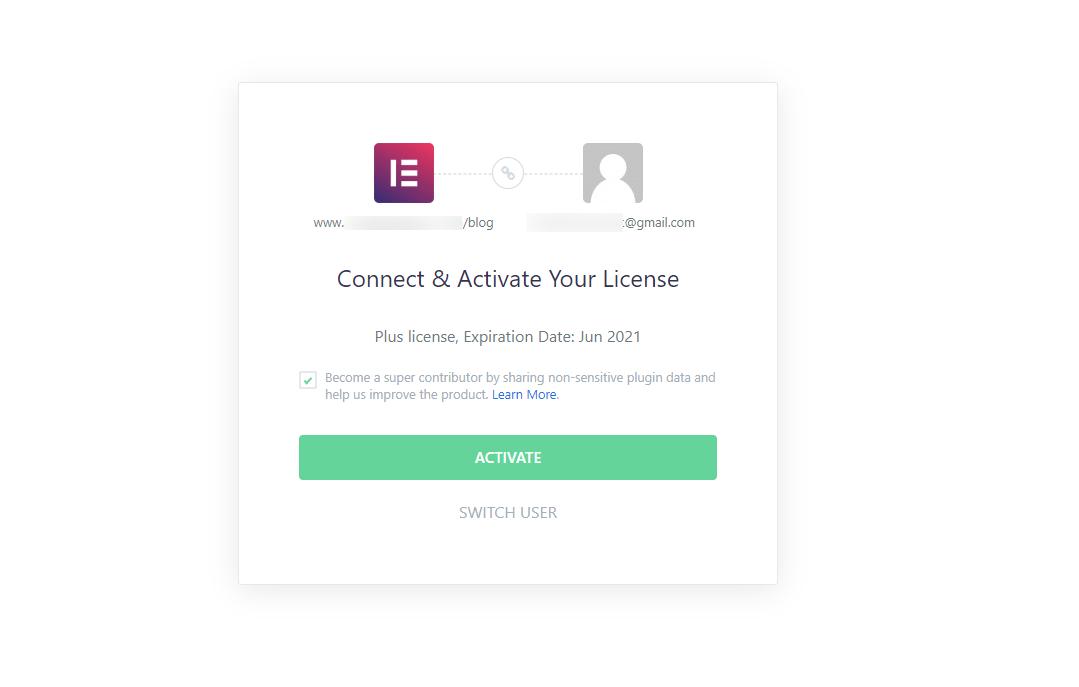1079x687 pixels.
Task: Click the "Plus license" text
Action: 416,337
